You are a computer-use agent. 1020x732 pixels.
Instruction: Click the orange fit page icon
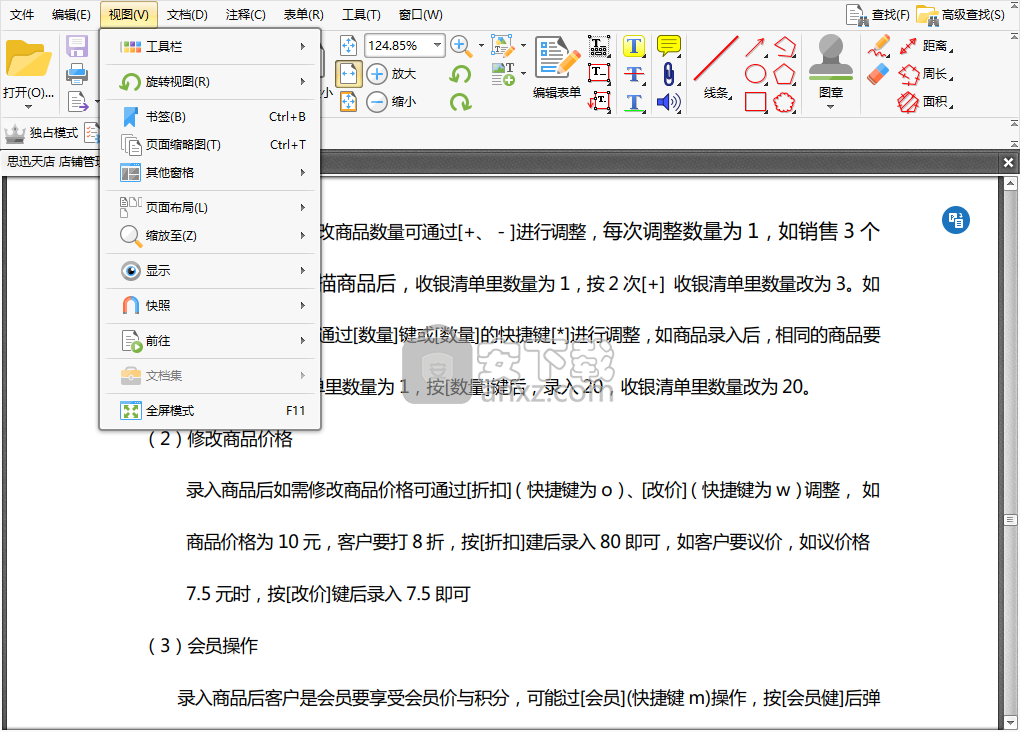point(349,102)
